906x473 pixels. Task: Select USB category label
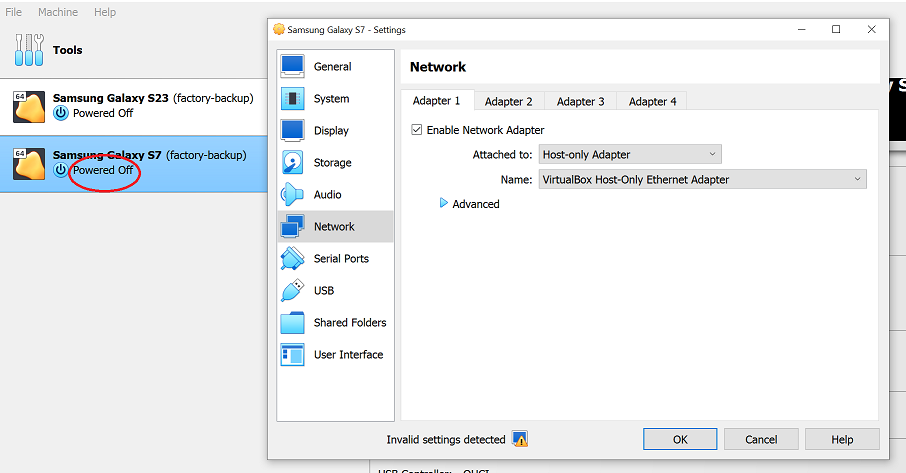pos(324,290)
